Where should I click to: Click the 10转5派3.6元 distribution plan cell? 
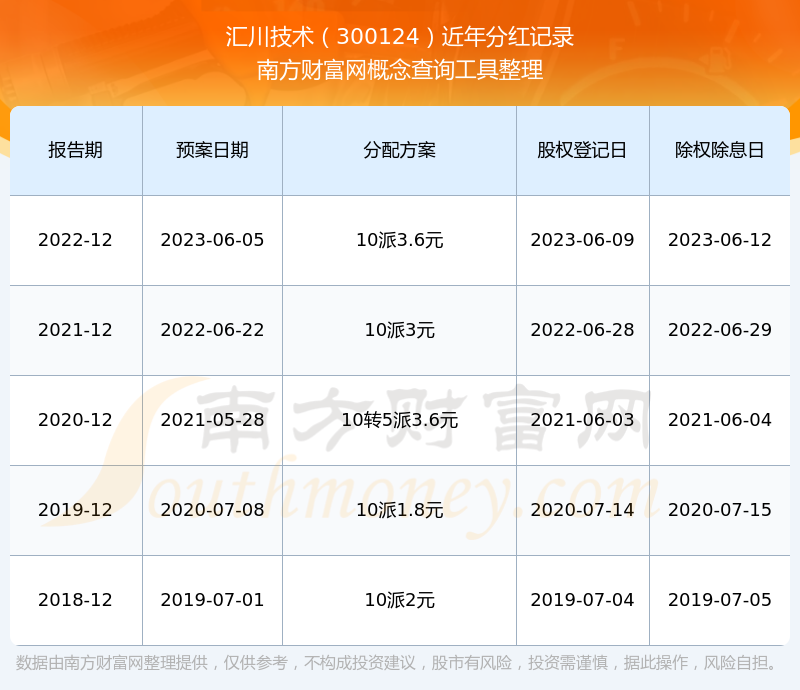[399, 420]
